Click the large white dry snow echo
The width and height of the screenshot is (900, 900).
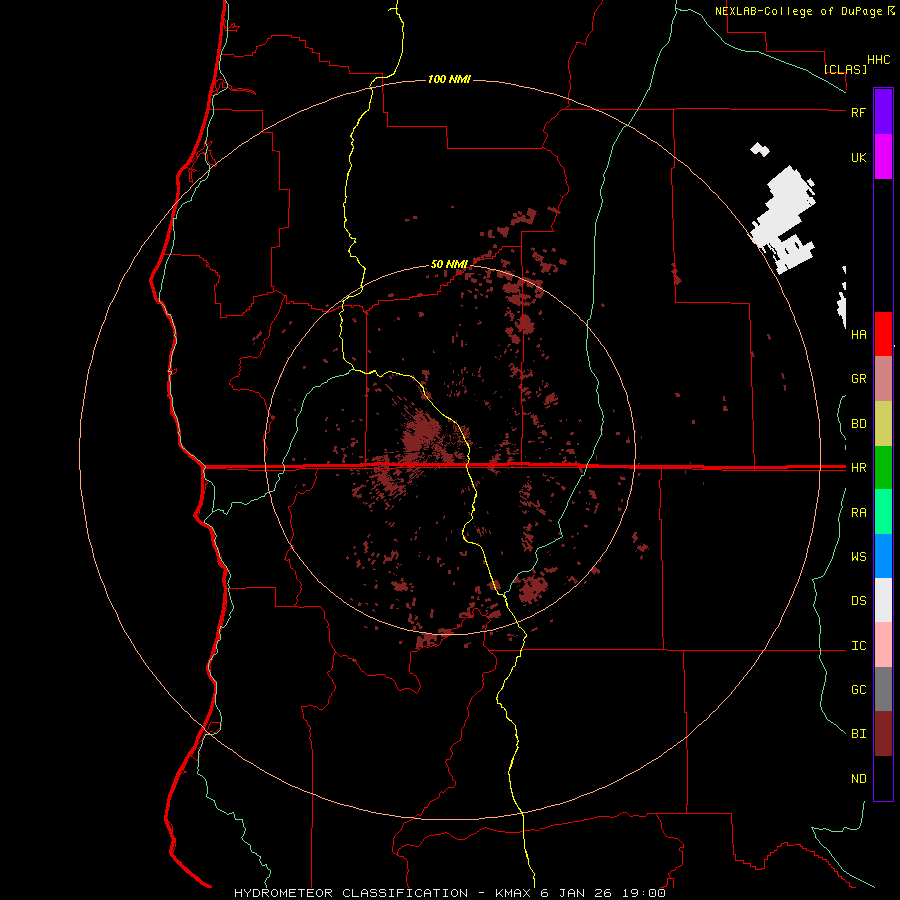click(x=785, y=220)
